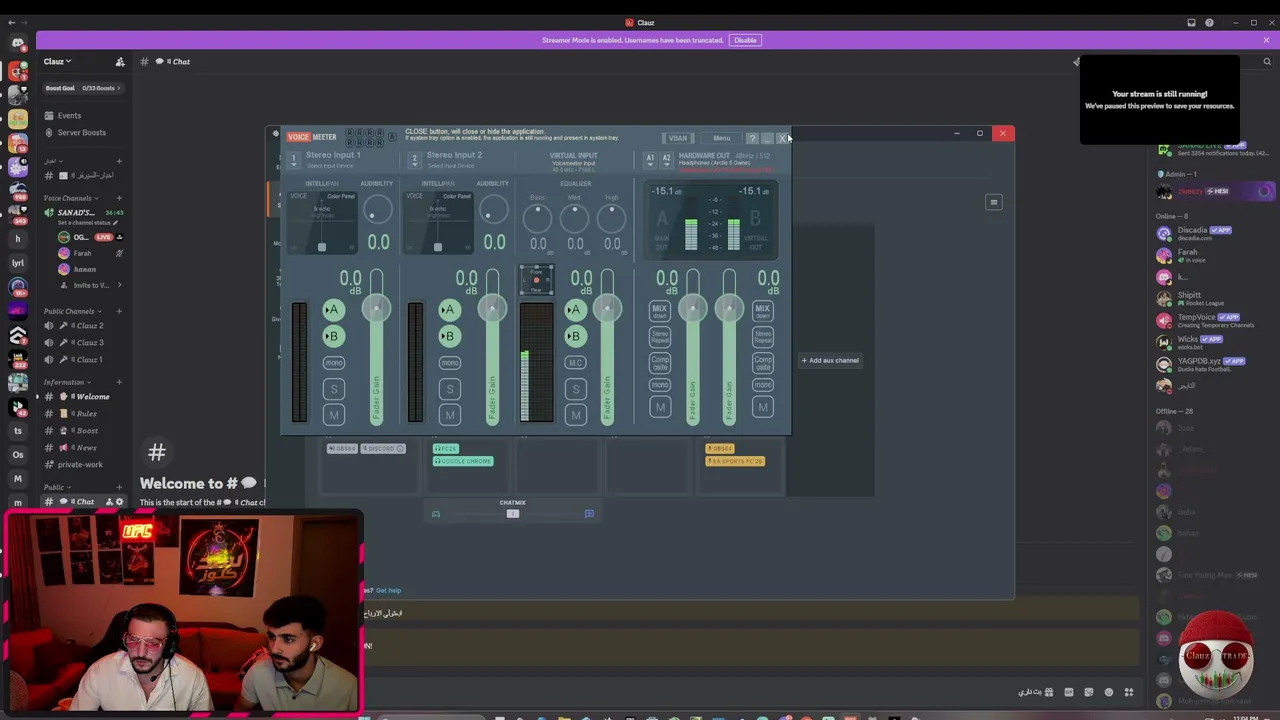Viewport: 1280px width, 720px height.
Task: Click the Stereo Input 1 Intellipan panel
Action: (322, 221)
